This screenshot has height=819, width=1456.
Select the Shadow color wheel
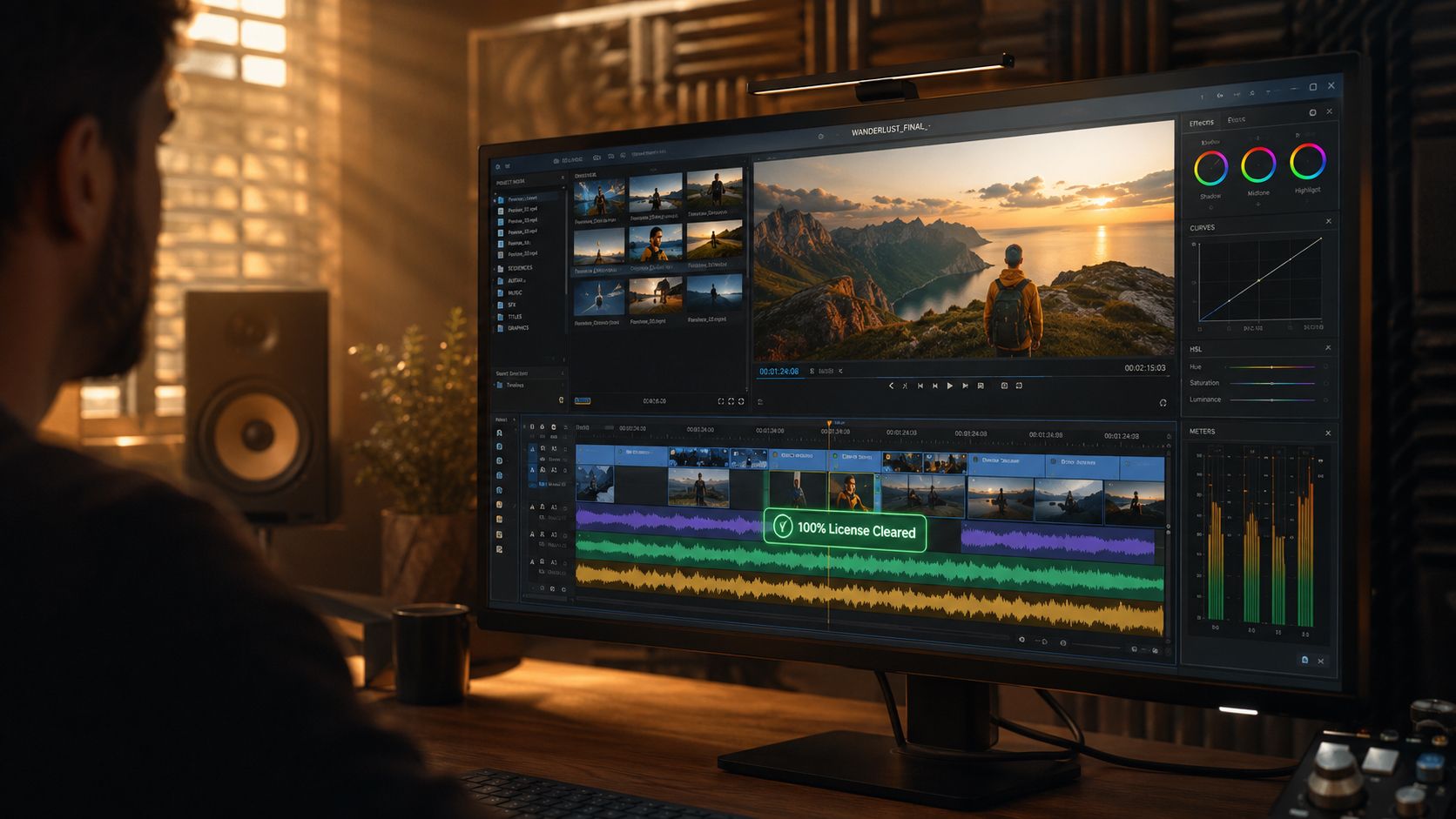click(x=1210, y=168)
